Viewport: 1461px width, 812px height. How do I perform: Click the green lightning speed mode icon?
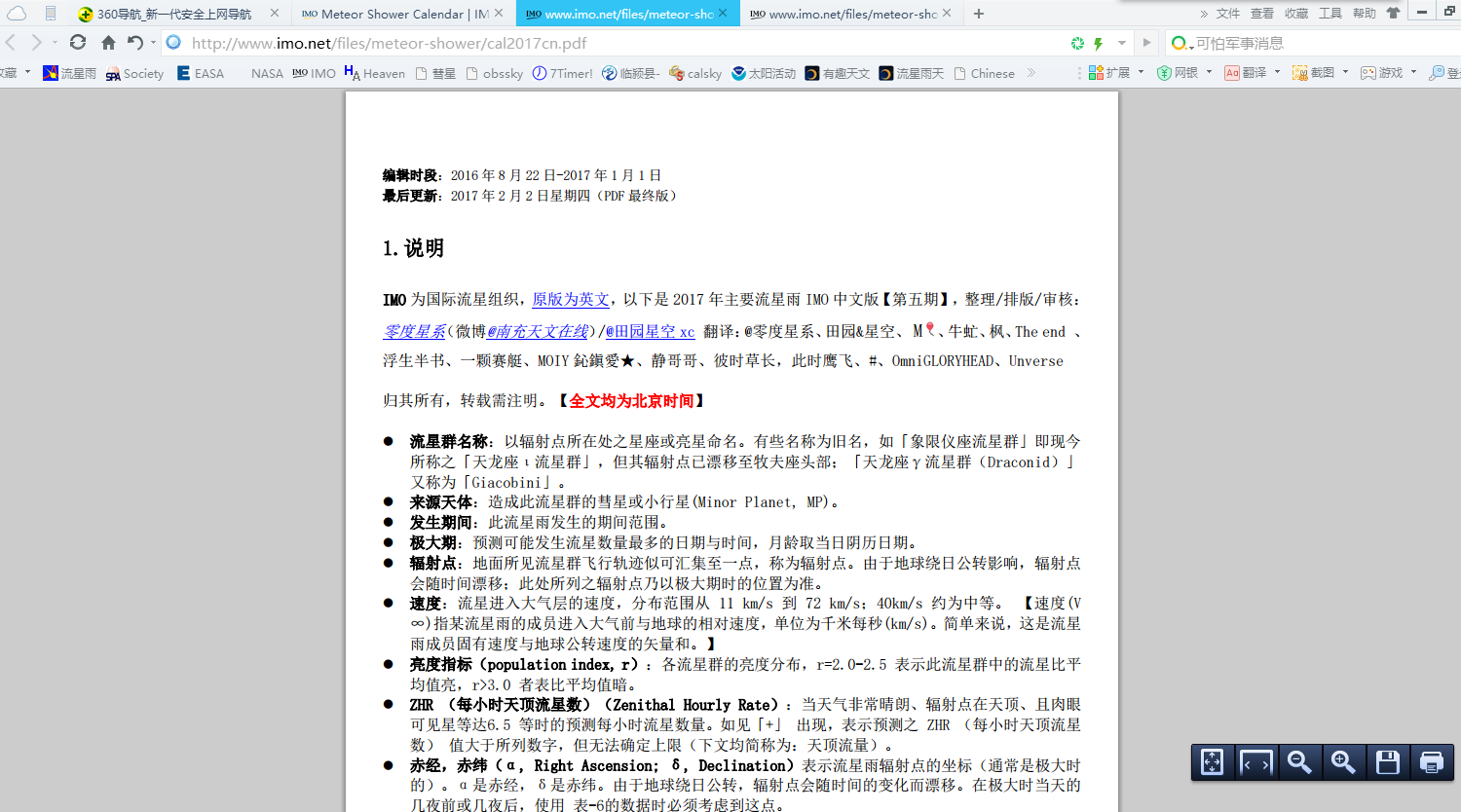(1098, 43)
